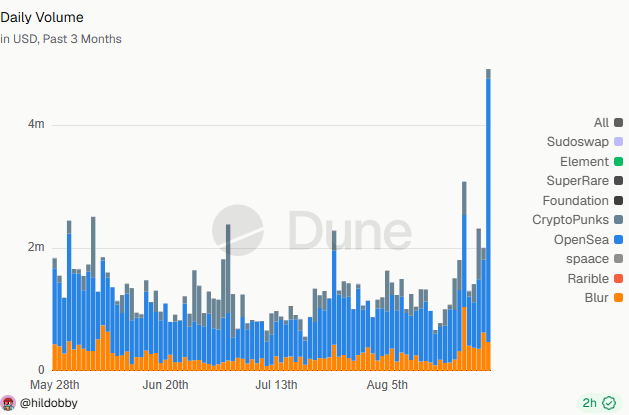Click the Daily Volume chart title
This screenshot has width=629, height=415.
tap(42, 18)
